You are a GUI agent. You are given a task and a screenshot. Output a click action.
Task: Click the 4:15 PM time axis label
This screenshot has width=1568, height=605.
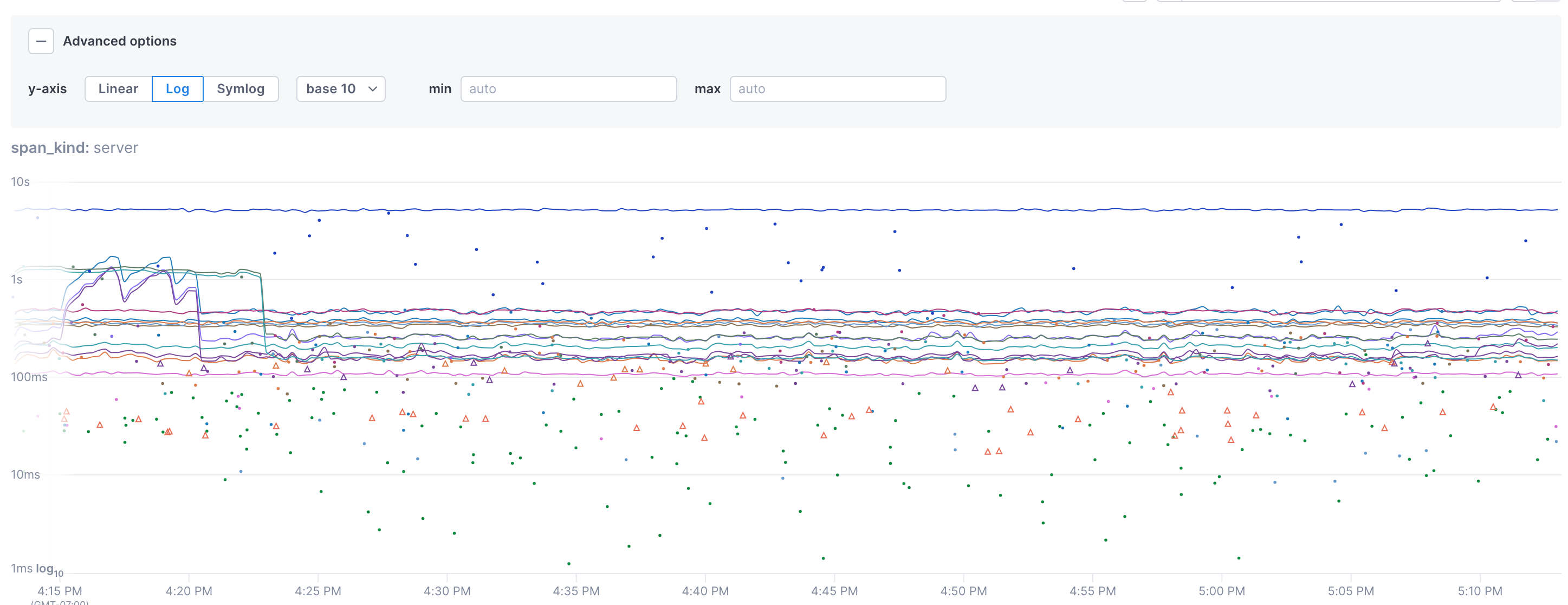(x=60, y=591)
